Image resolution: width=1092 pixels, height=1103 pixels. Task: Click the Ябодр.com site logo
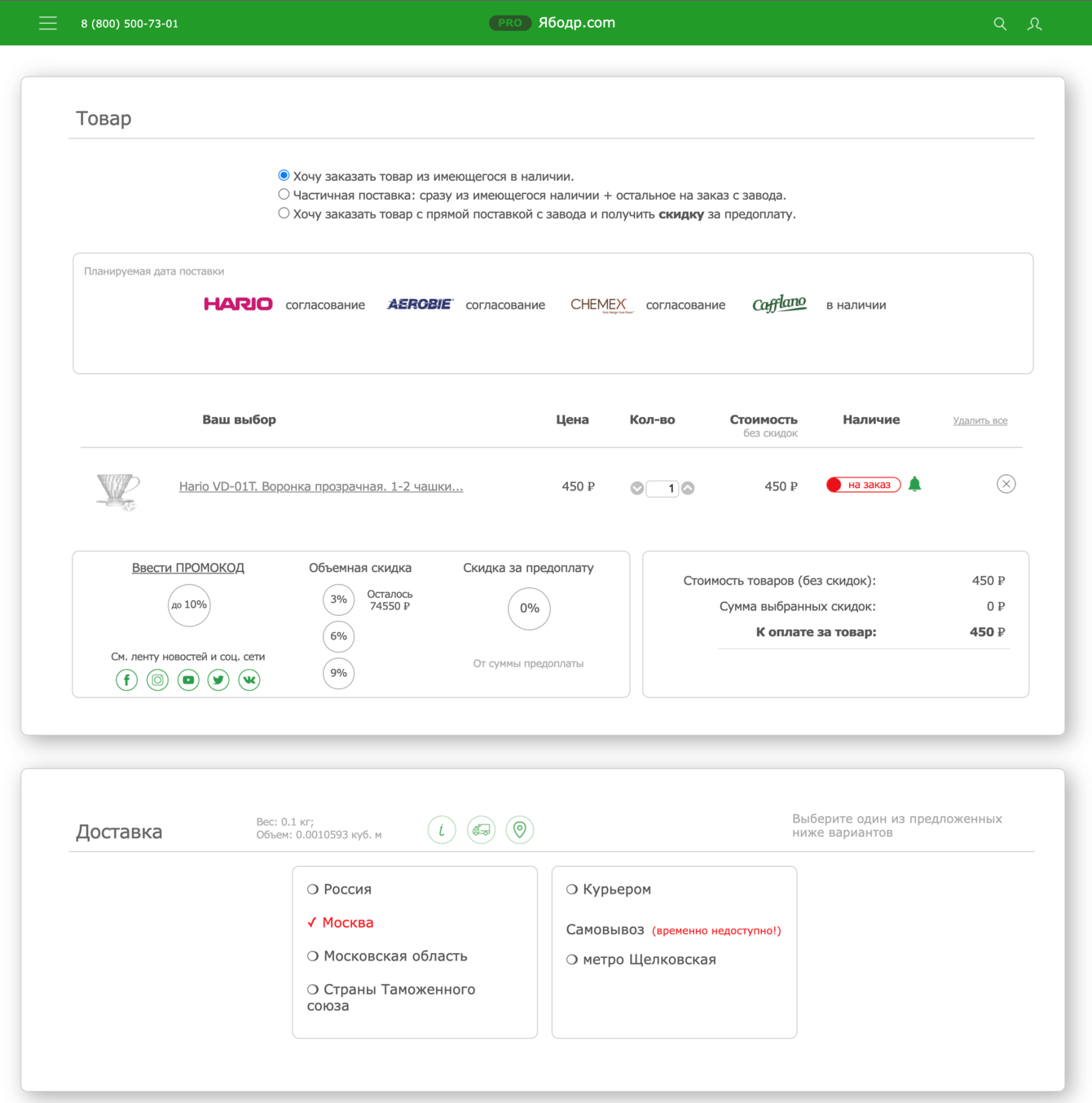coord(577,23)
